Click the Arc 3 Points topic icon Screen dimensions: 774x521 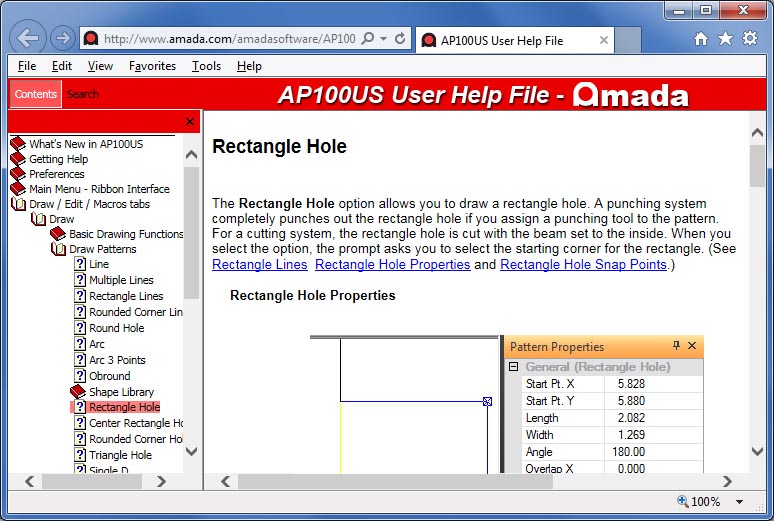(x=80, y=360)
